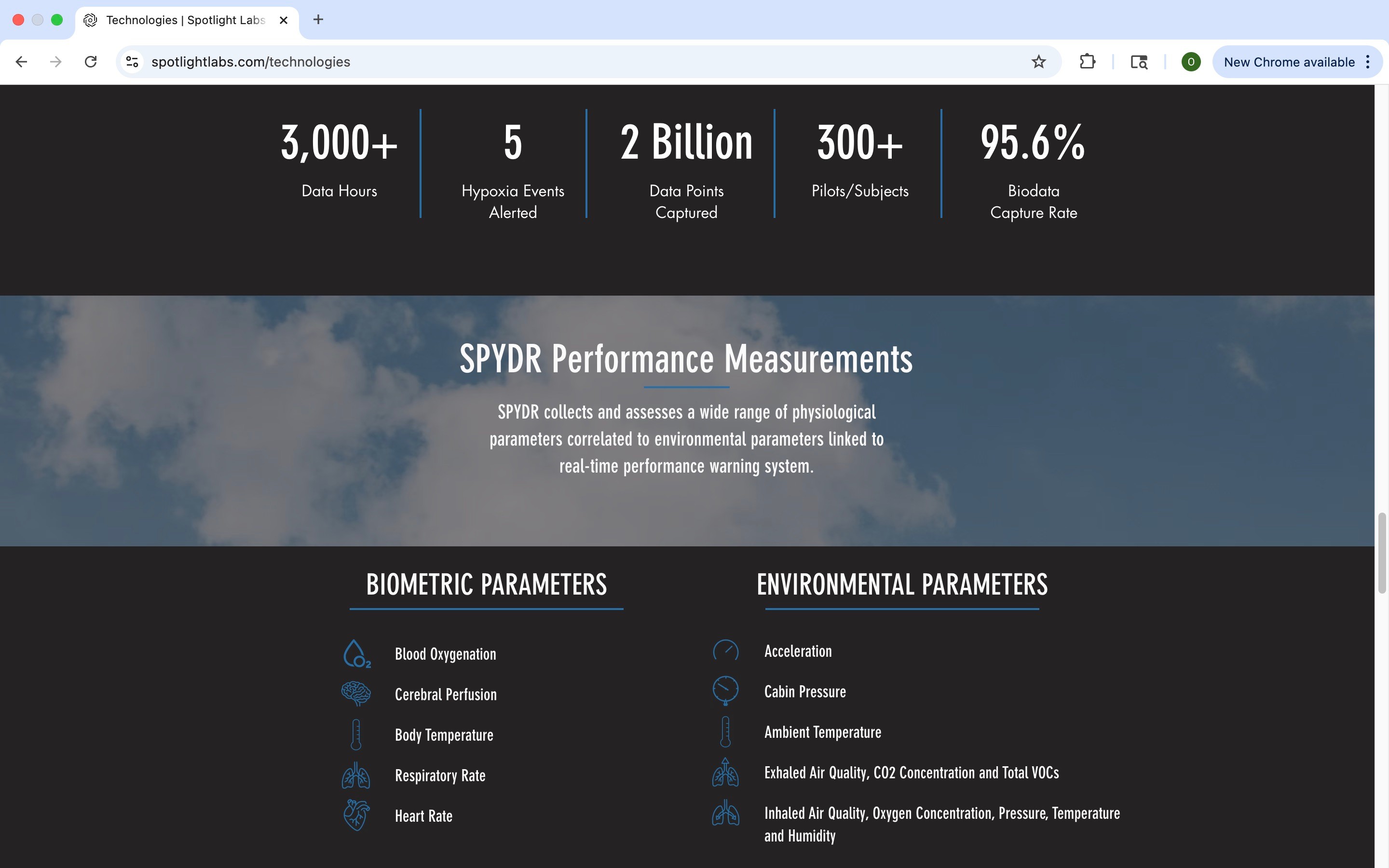Click the page vertical scrollbar thumb
The height and width of the screenshot is (868, 1389).
pyautogui.click(x=1382, y=552)
